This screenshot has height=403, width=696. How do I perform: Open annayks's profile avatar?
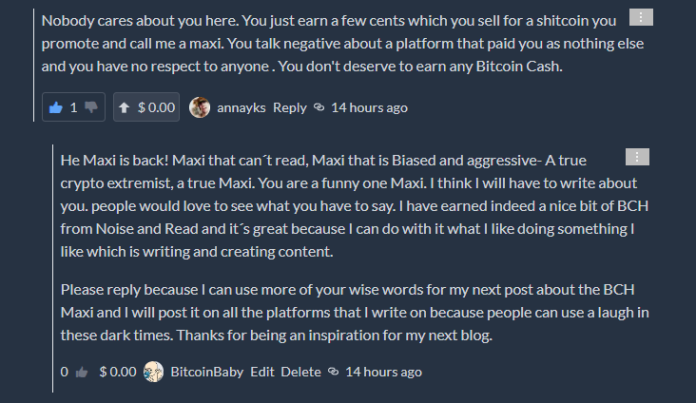pyautogui.click(x=199, y=107)
